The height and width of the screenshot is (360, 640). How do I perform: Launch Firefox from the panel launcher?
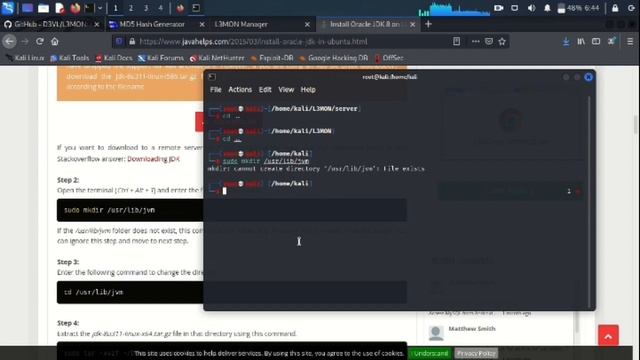point(75,8)
